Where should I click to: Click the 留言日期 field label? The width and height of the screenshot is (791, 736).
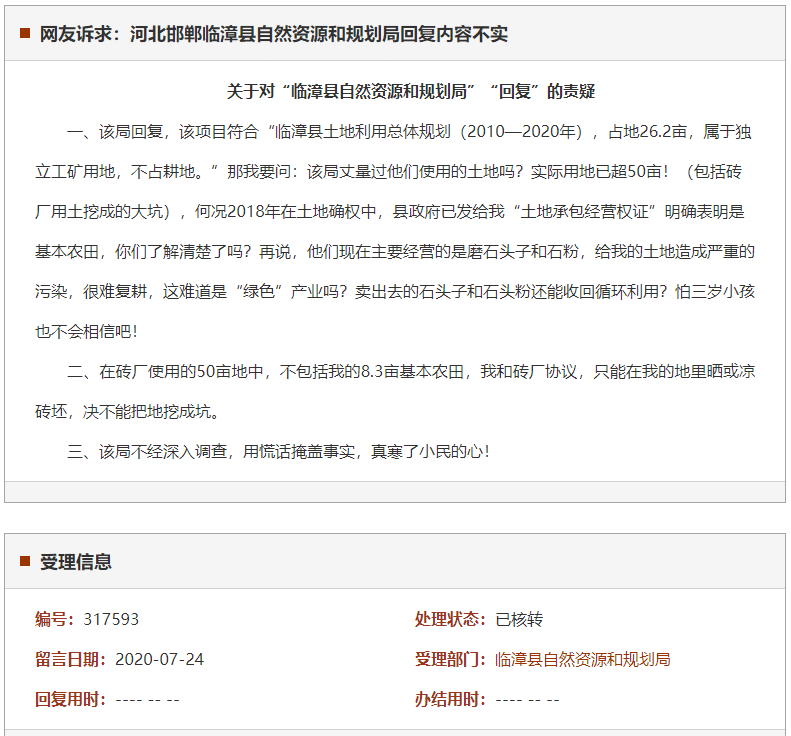pos(70,660)
